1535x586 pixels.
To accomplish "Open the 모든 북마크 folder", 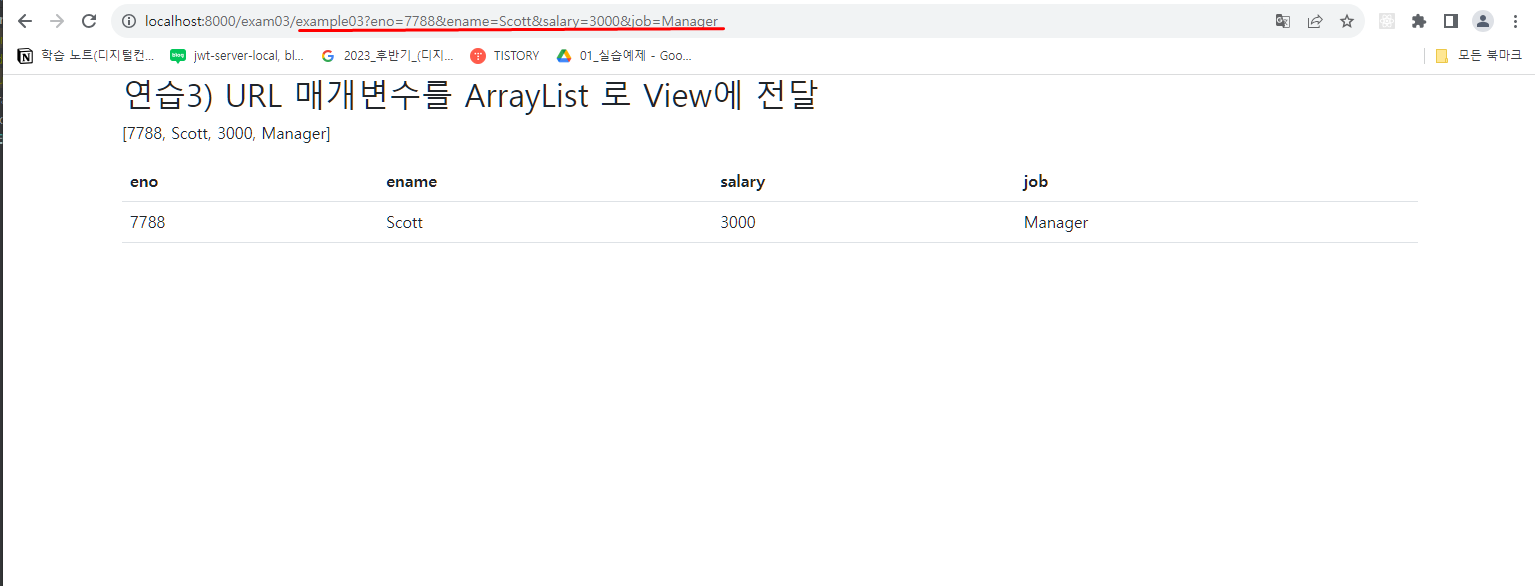I will coord(1478,56).
